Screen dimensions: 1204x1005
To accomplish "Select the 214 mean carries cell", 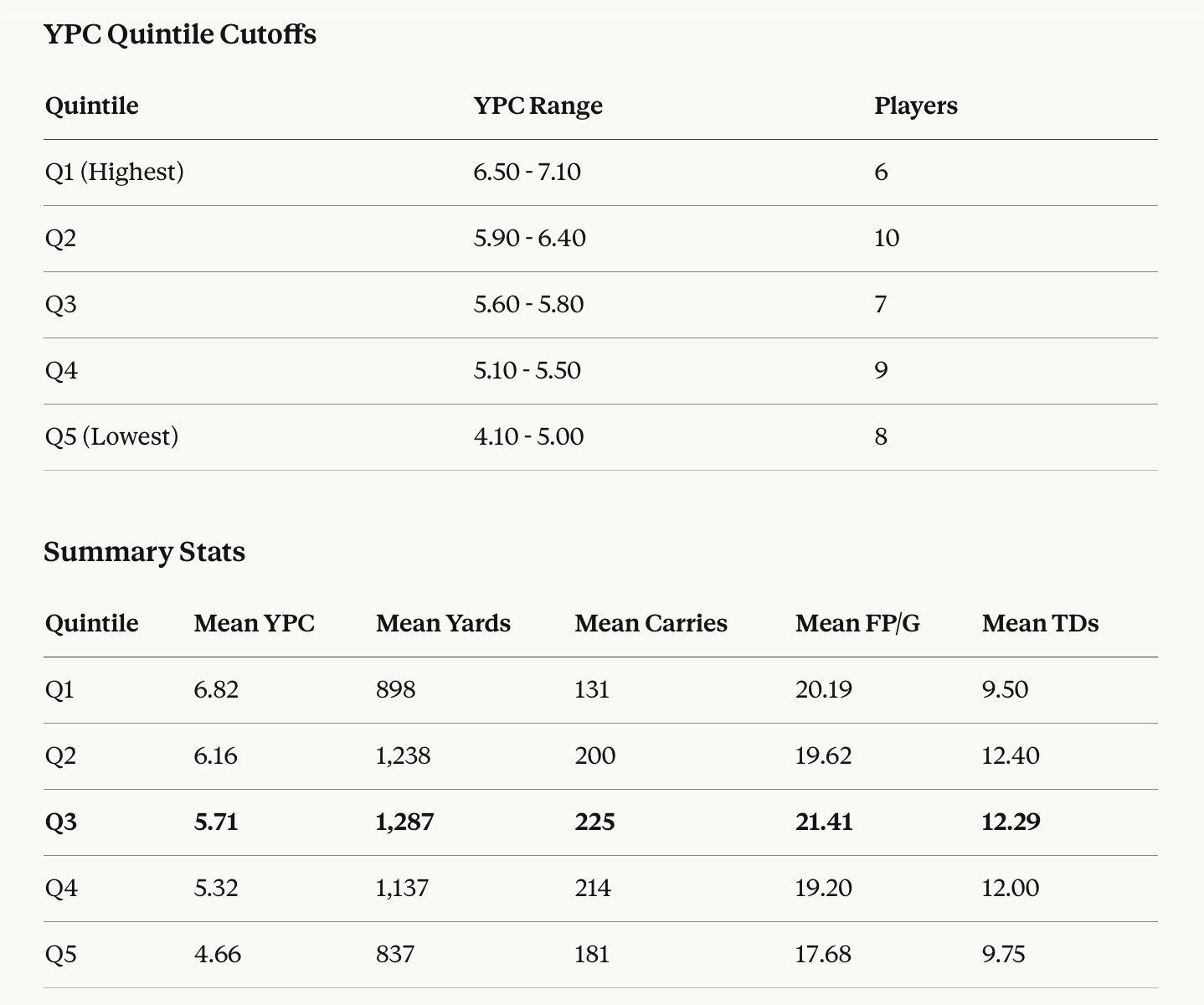I will click(x=593, y=888).
